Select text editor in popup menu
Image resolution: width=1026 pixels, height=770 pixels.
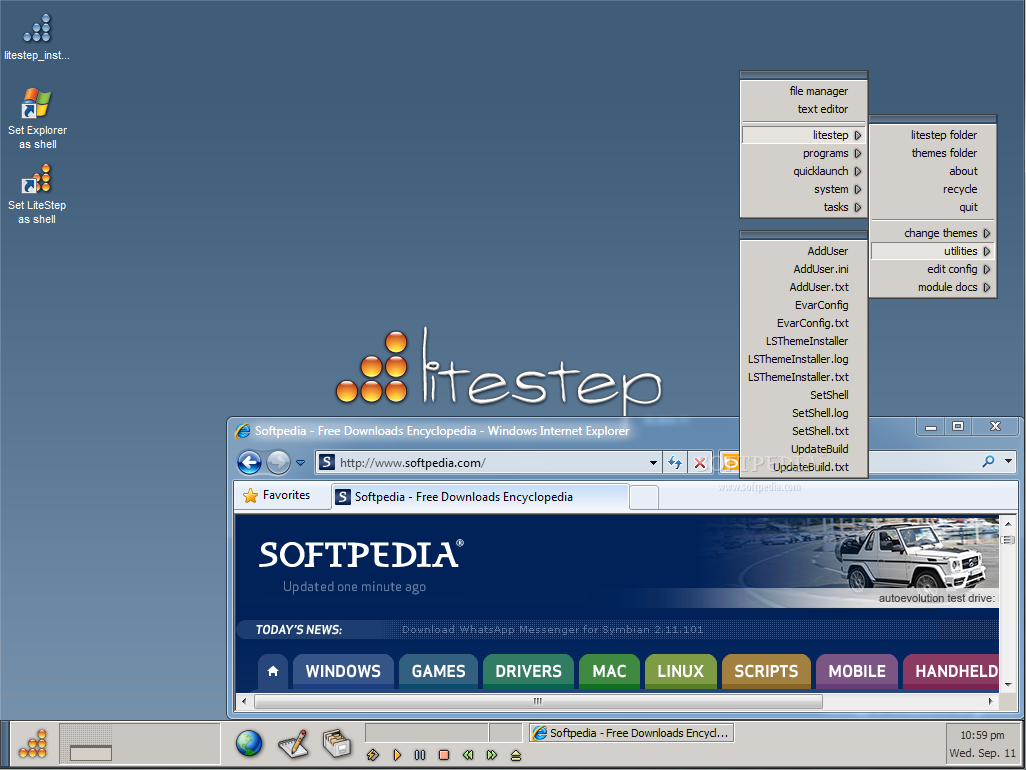click(822, 109)
